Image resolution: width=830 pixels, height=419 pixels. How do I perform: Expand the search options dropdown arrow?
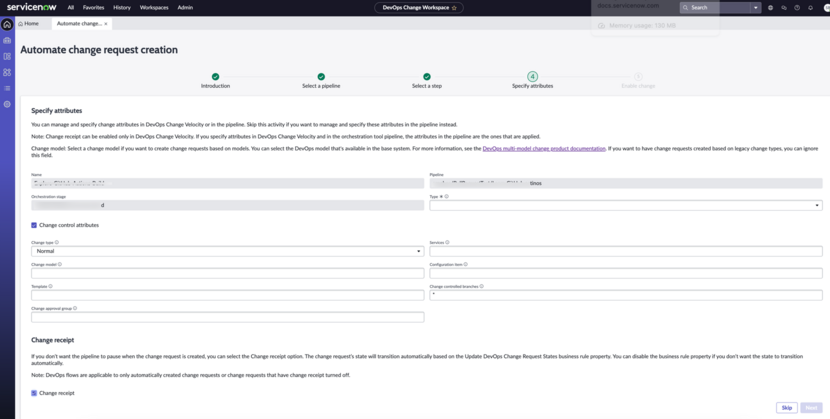(756, 8)
